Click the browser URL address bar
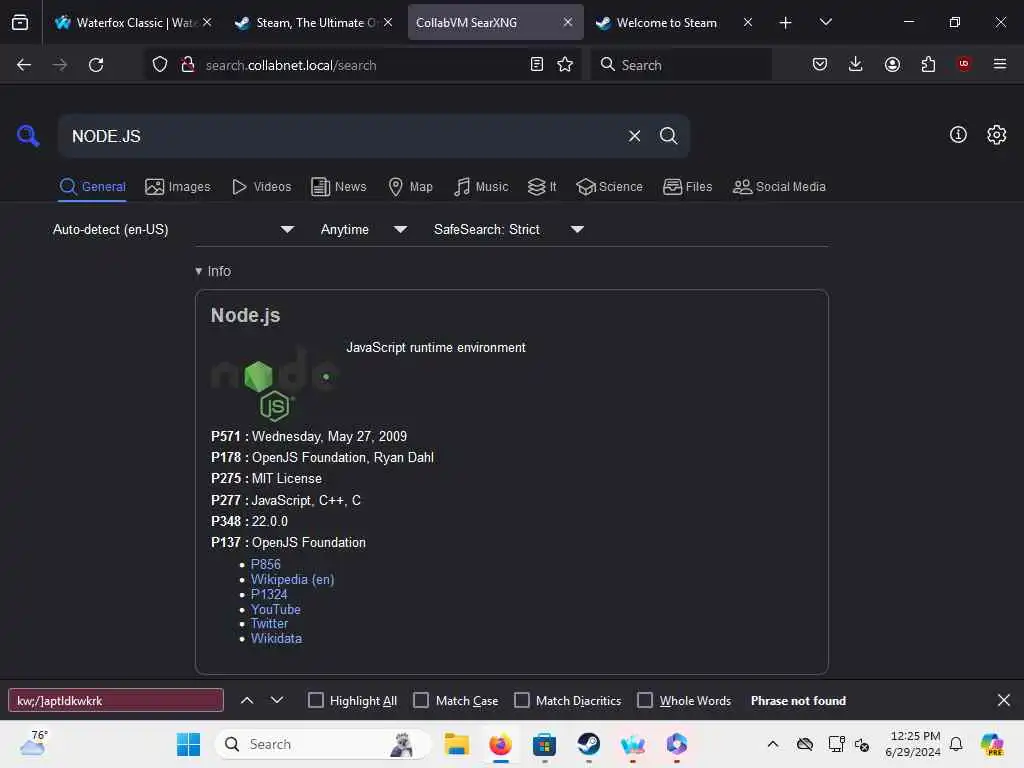Viewport: 1024px width, 768px height. pyautogui.click(x=362, y=65)
